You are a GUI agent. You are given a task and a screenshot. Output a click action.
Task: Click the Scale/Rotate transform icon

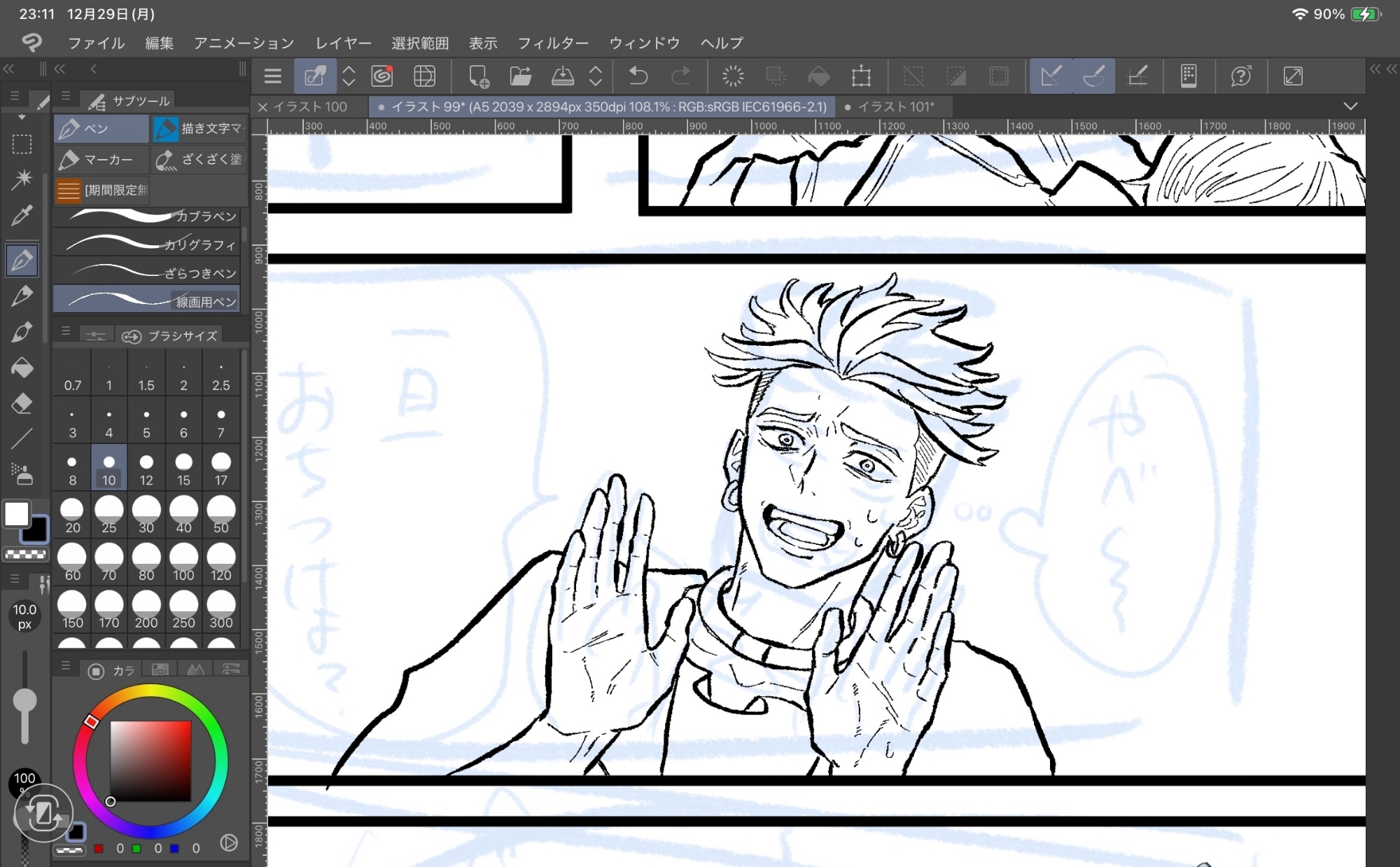861,76
